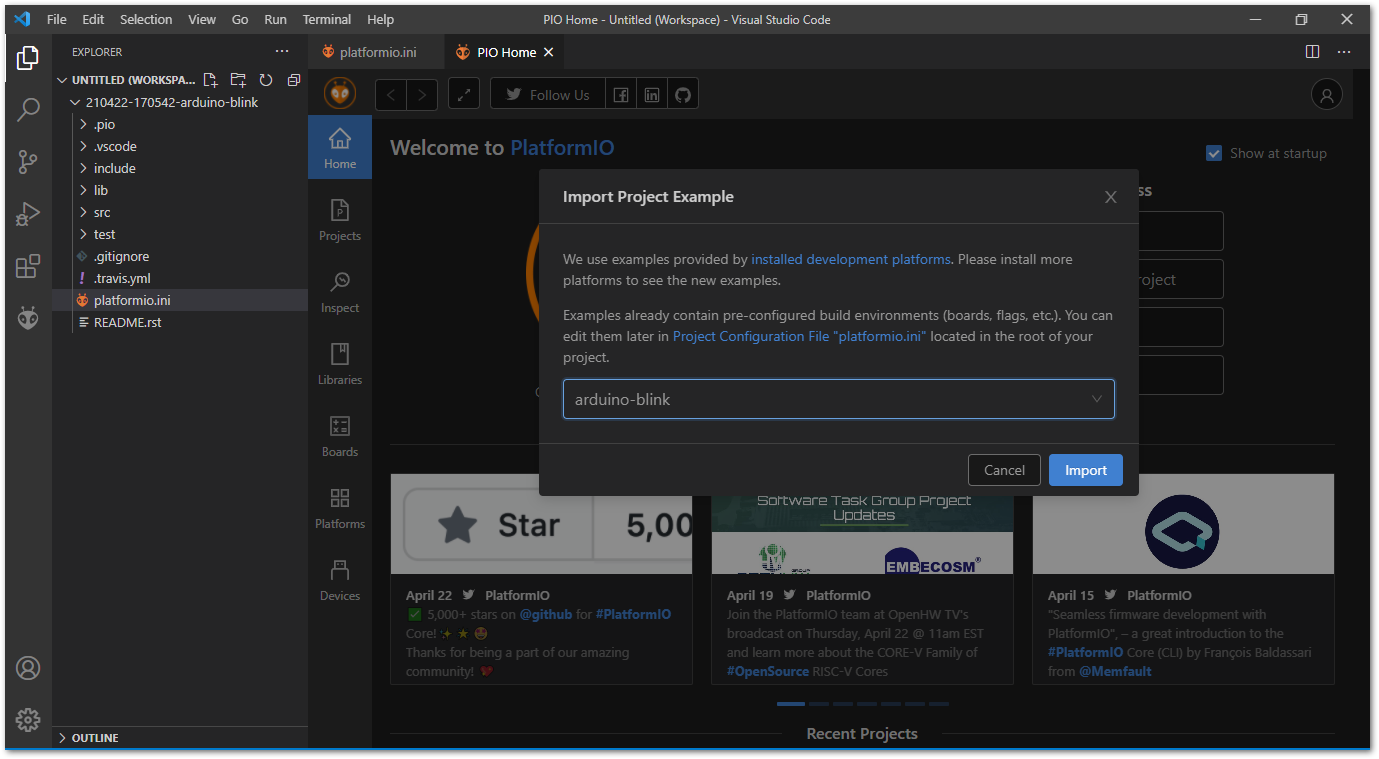Switch to the platformio.ini tab
The width and height of the screenshot is (1379, 759).
pyautogui.click(x=369, y=52)
